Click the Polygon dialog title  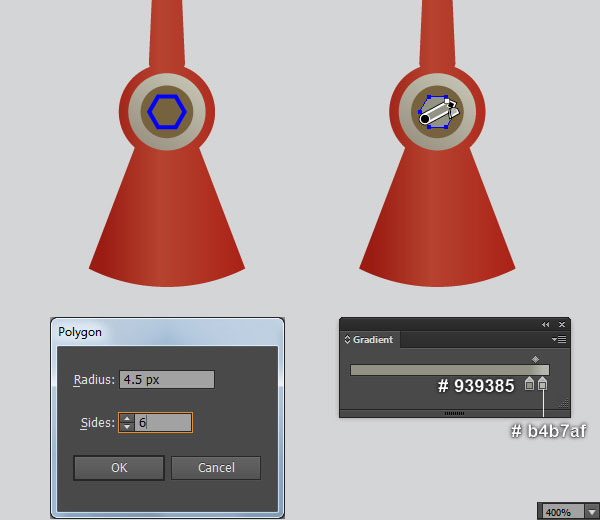(80, 332)
